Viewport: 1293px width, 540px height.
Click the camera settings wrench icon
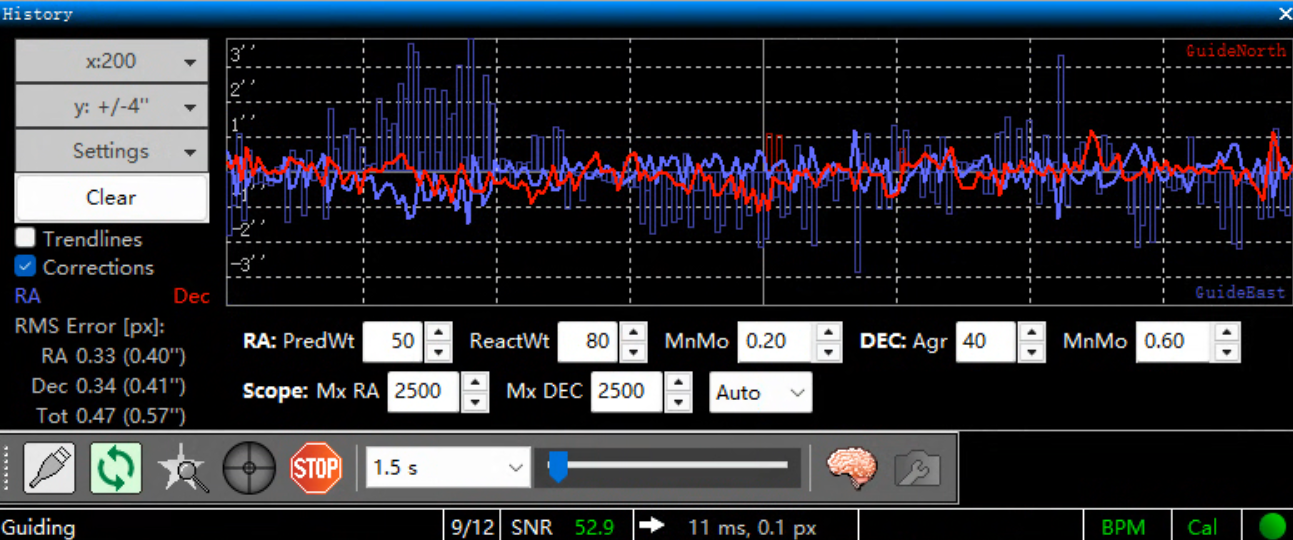pyautogui.click(x=917, y=468)
